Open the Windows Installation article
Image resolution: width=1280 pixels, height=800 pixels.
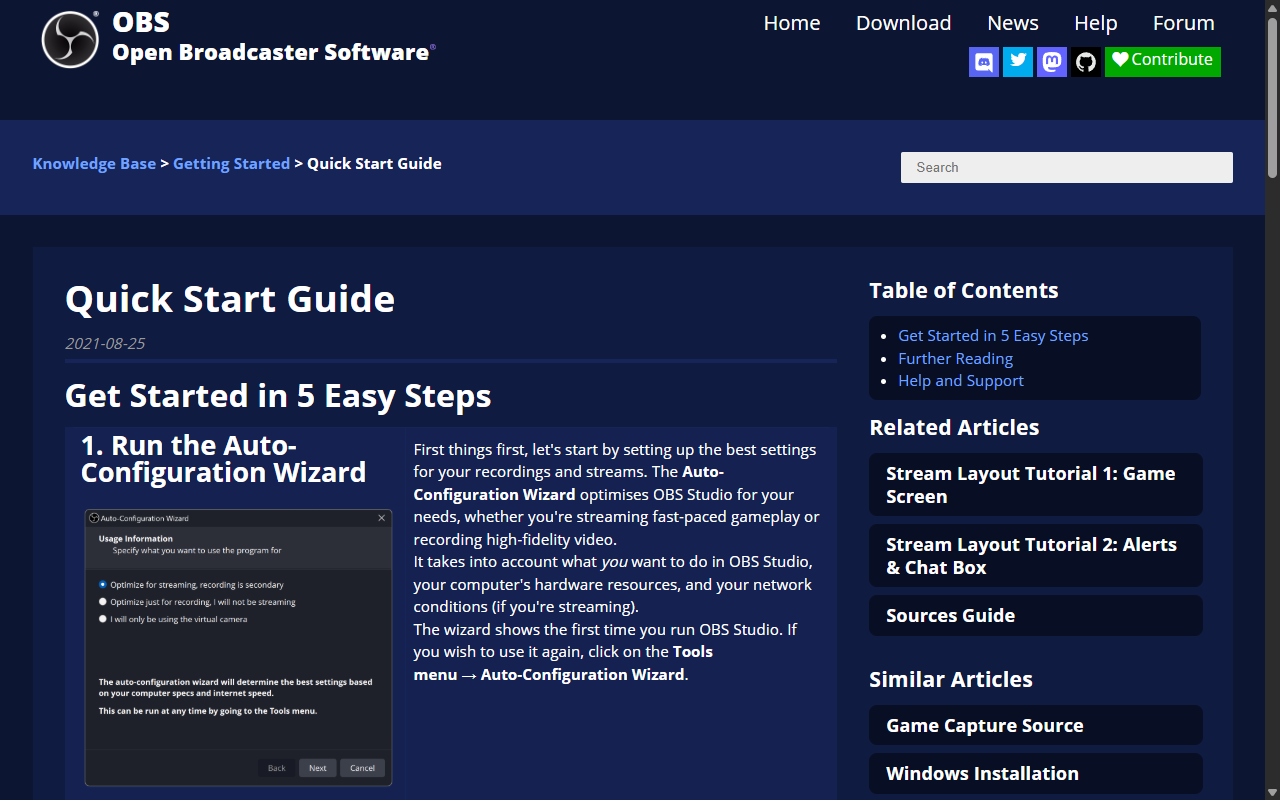click(1036, 774)
